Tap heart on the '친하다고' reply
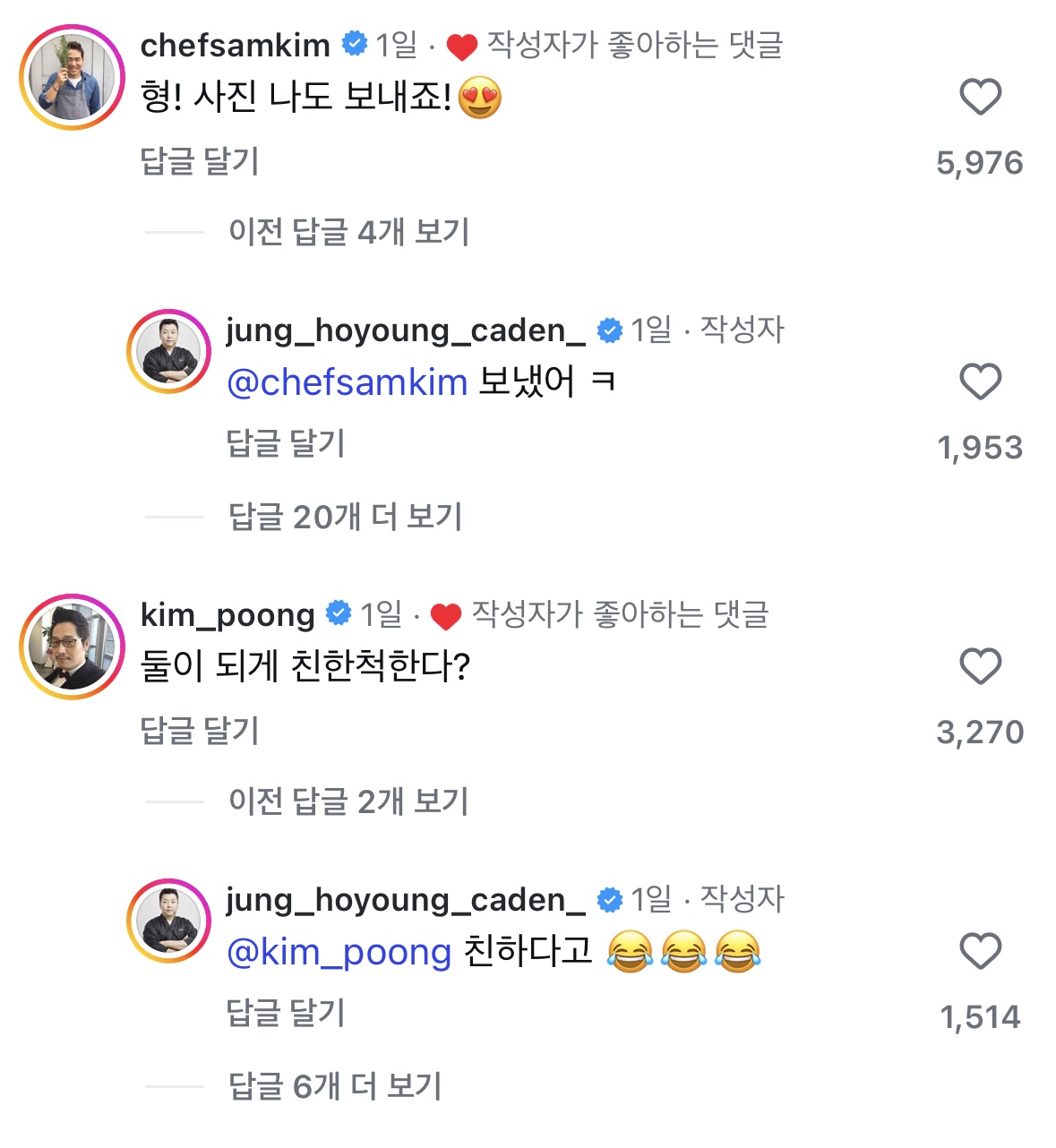1056x1148 pixels. (980, 951)
